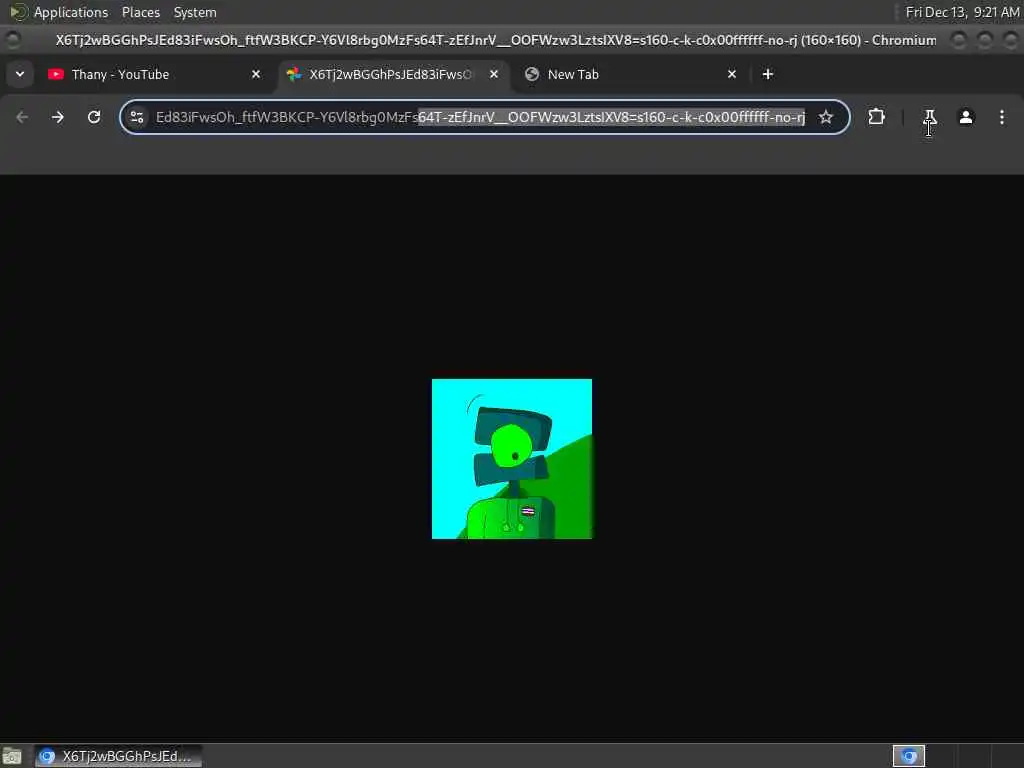This screenshot has width=1024, height=768.
Task: Go back to the previous page
Action: click(x=22, y=118)
